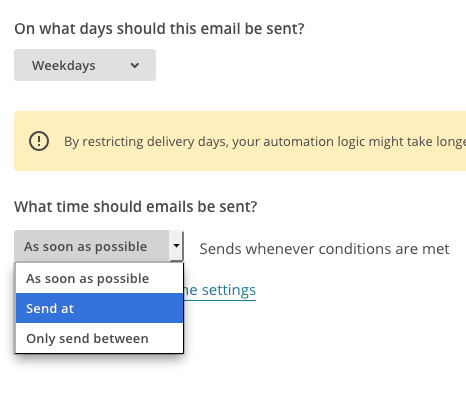Follow the partially hidden 'settings' link
This screenshot has height=399, width=466.
[x=220, y=290]
